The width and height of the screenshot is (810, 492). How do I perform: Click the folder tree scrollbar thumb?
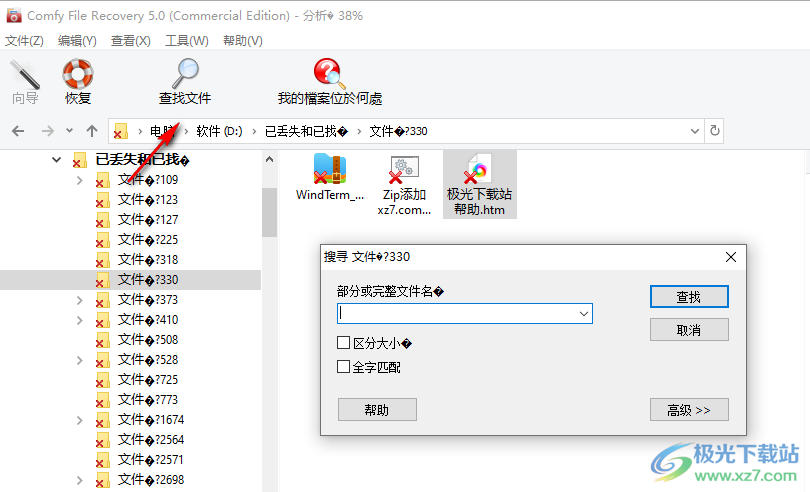(x=269, y=212)
